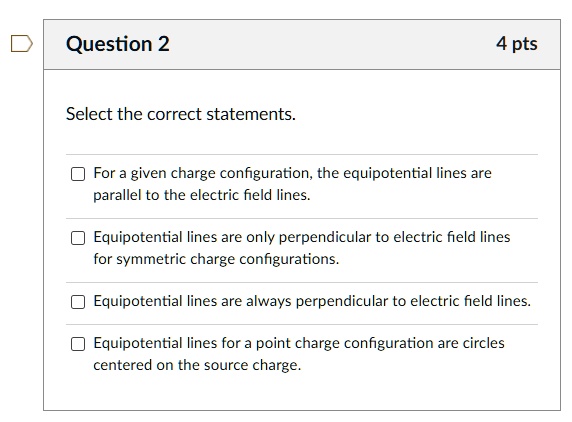The height and width of the screenshot is (422, 572).
Task: Click the 'Equipotential lines for a point charge' label
Action: [x=299, y=354]
